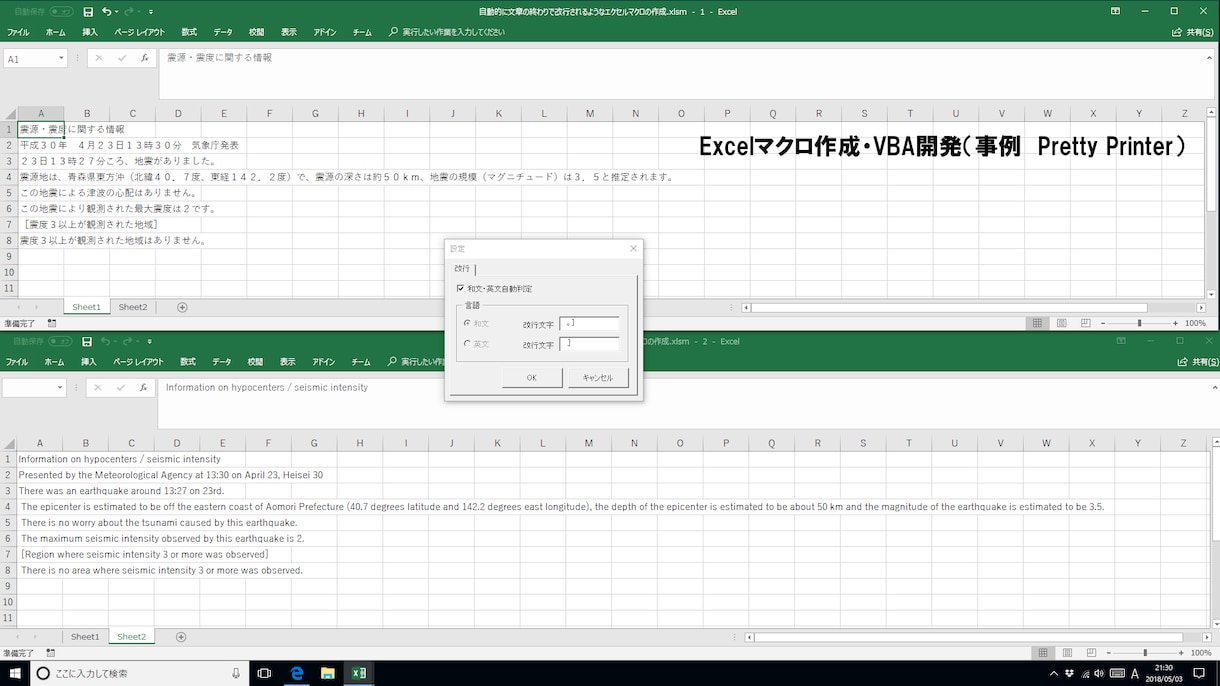Open ホーム tab in top Excel window
This screenshot has height=686, width=1220.
pos(55,32)
